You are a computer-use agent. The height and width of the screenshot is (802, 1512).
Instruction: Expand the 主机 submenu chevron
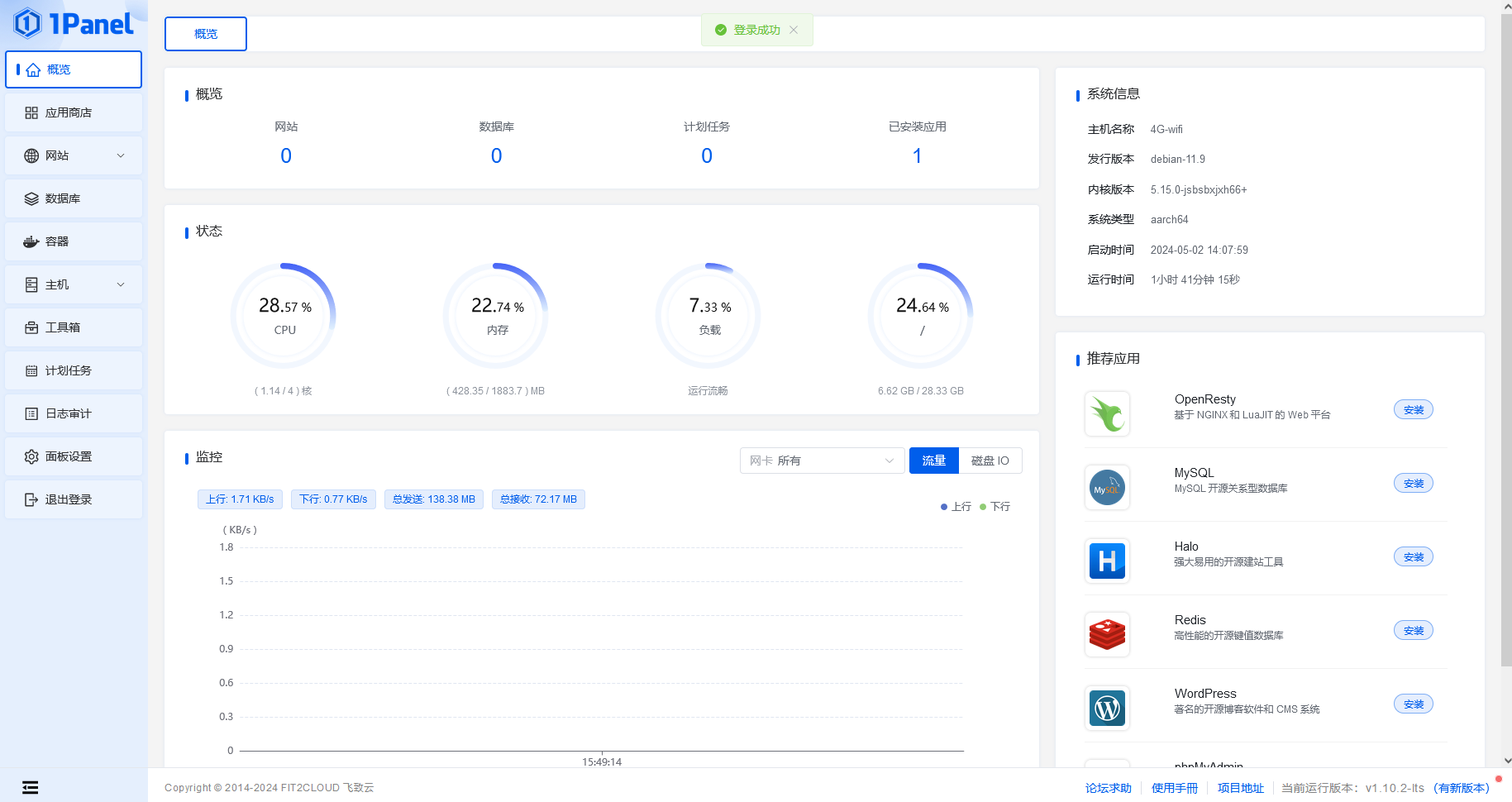click(x=121, y=285)
